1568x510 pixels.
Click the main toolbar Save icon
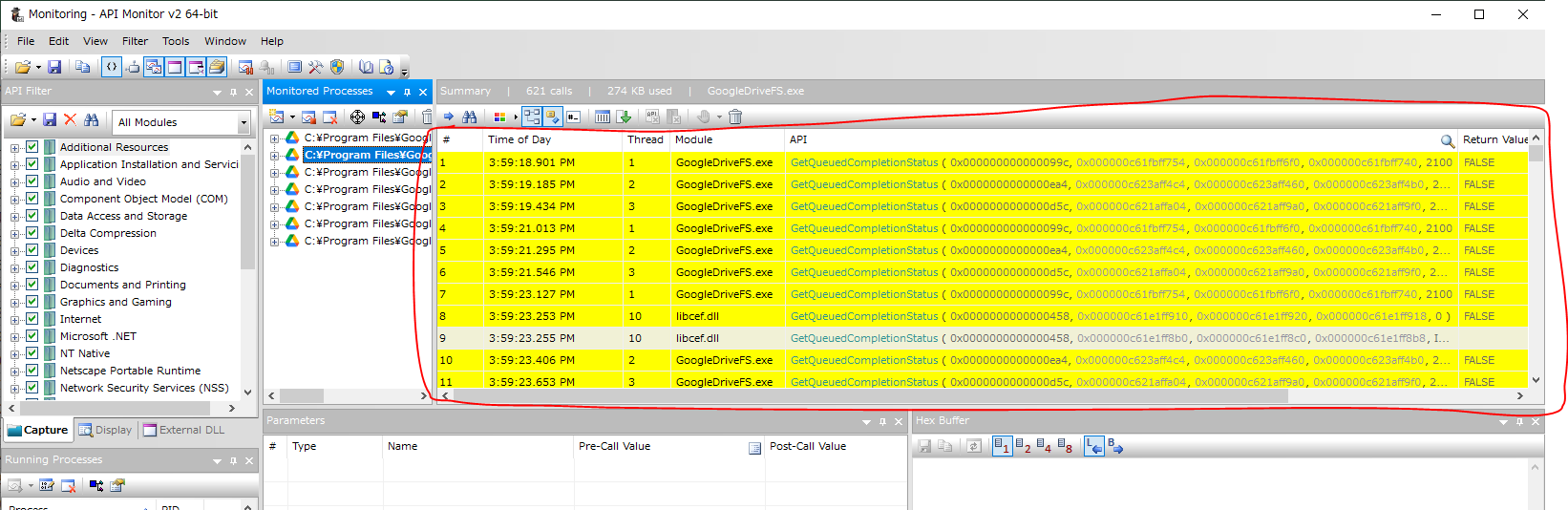(54, 67)
